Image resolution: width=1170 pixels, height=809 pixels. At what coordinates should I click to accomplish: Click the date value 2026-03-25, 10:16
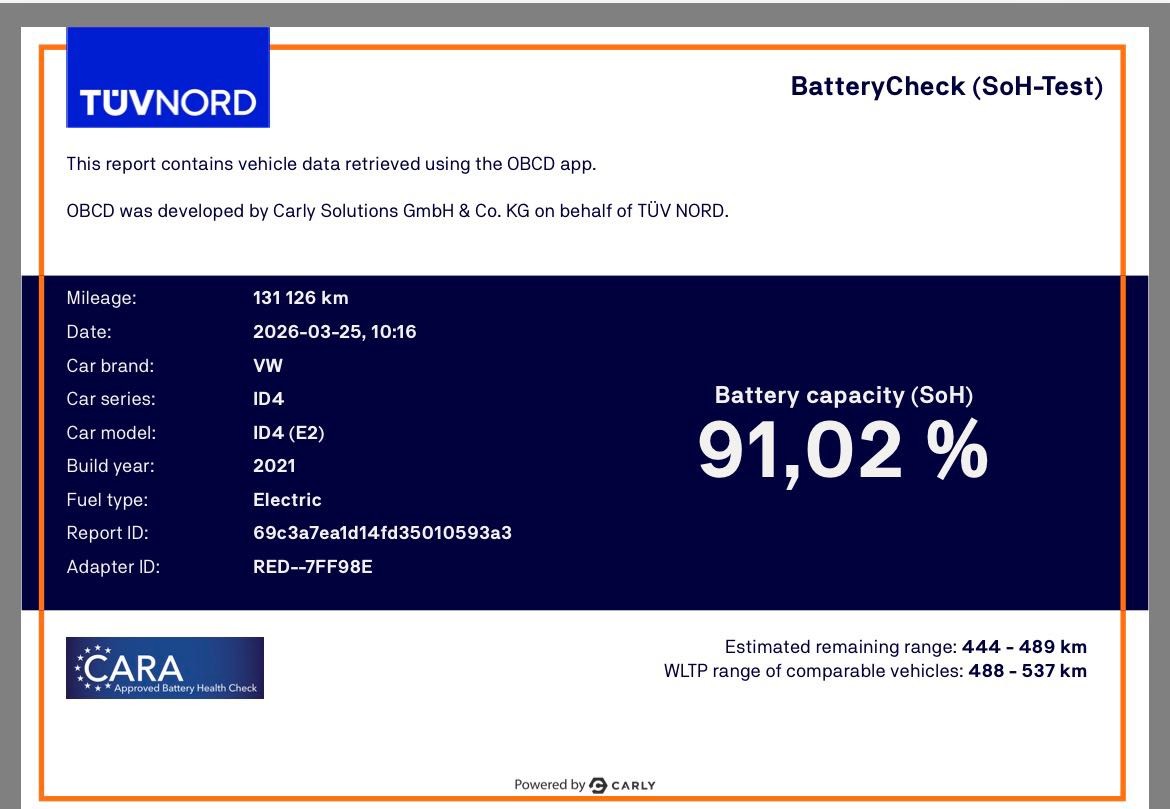(334, 332)
